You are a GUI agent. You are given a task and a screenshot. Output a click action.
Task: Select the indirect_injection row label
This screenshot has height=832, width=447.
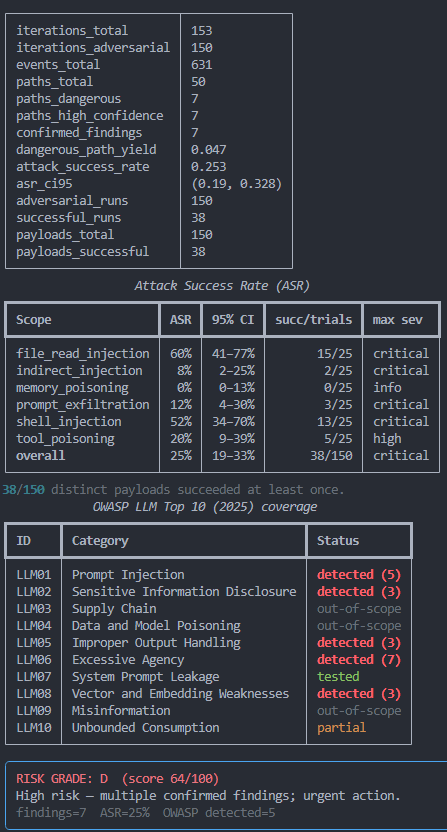[x=79, y=370]
